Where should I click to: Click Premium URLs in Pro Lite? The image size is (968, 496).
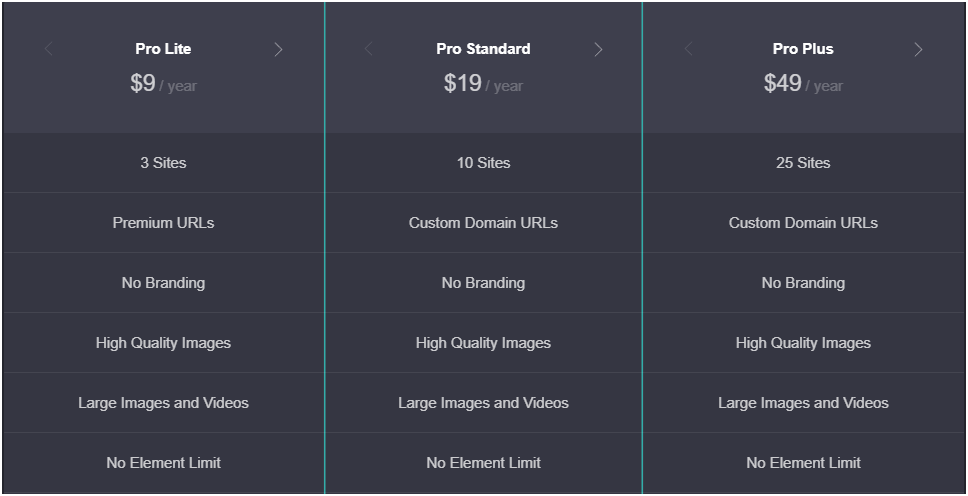(x=163, y=223)
